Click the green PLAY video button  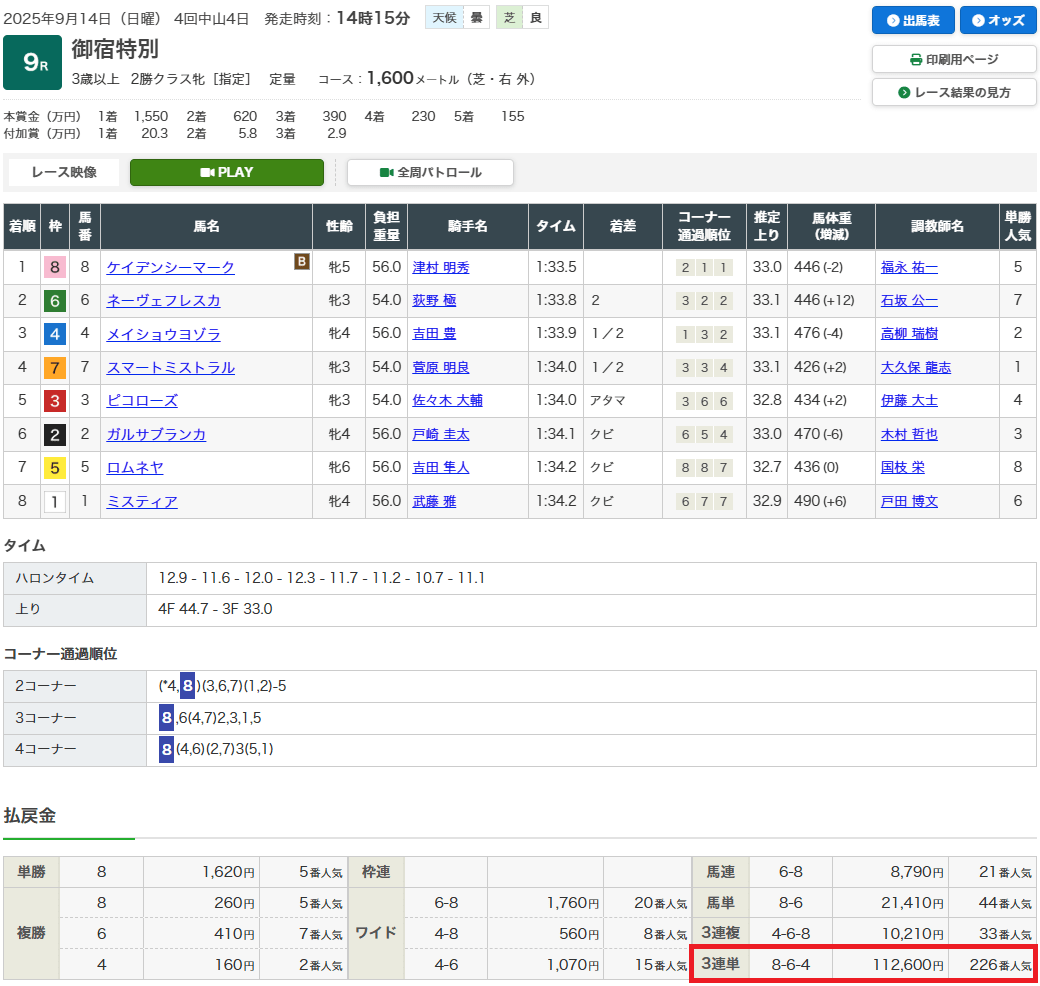(227, 172)
